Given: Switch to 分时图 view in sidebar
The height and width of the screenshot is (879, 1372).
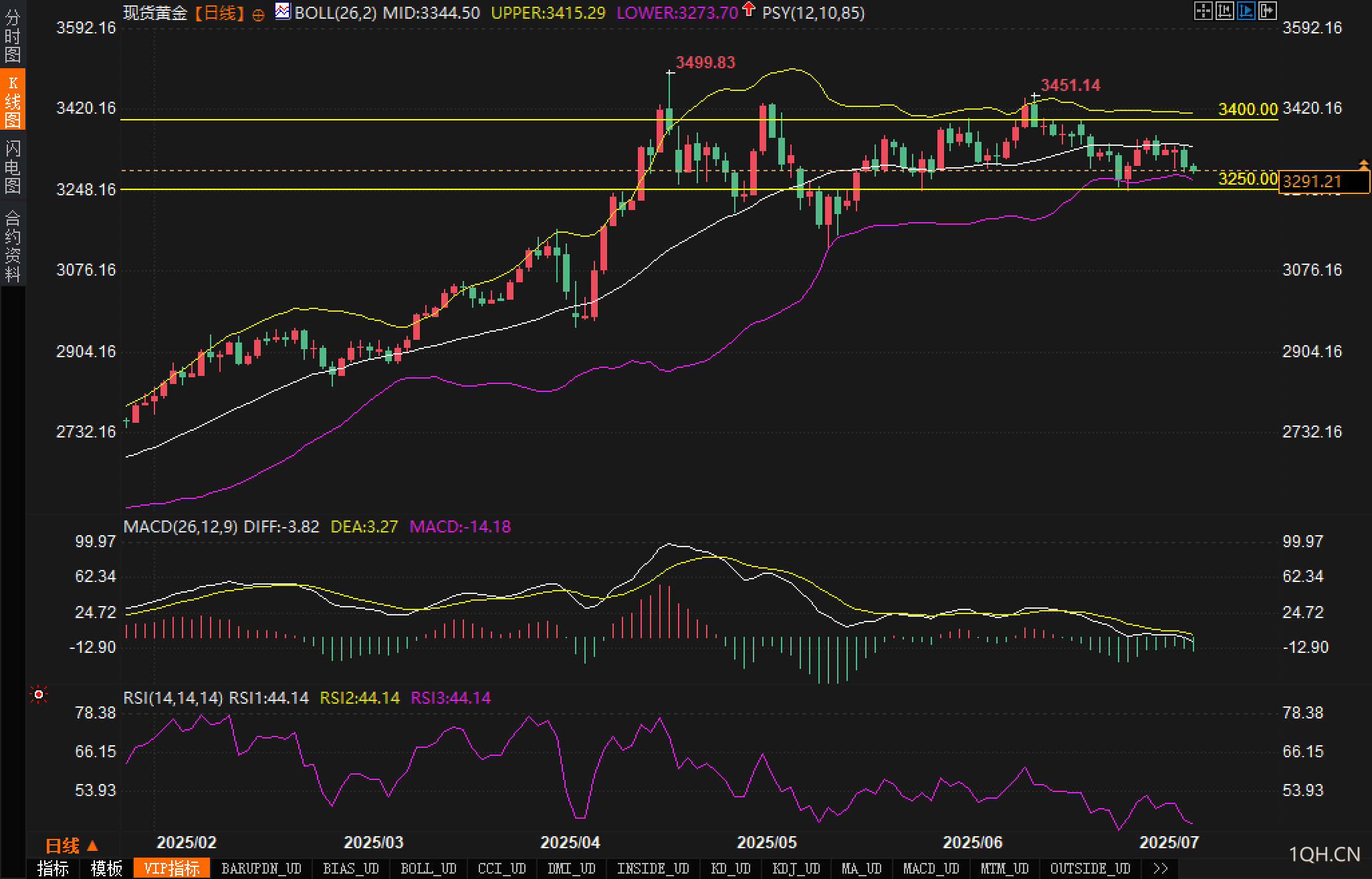Looking at the screenshot, I should coord(13,36).
